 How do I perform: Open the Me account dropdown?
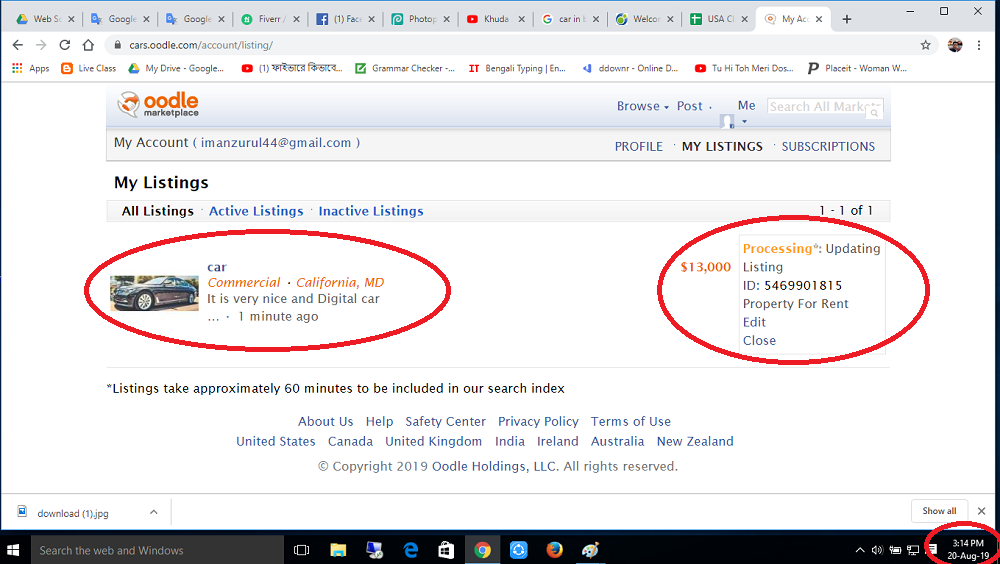pos(746,110)
